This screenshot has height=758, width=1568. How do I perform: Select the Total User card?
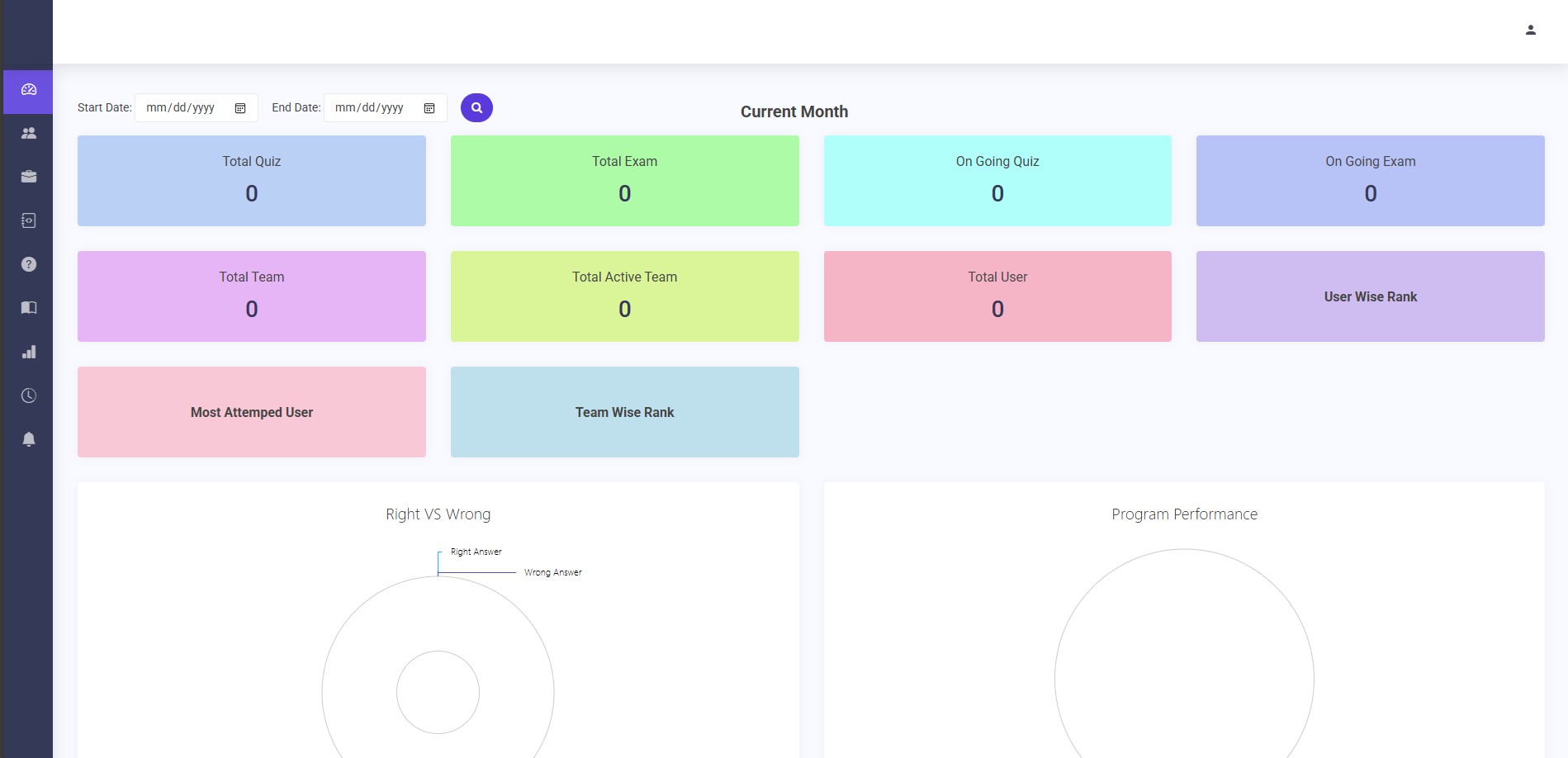pos(997,296)
